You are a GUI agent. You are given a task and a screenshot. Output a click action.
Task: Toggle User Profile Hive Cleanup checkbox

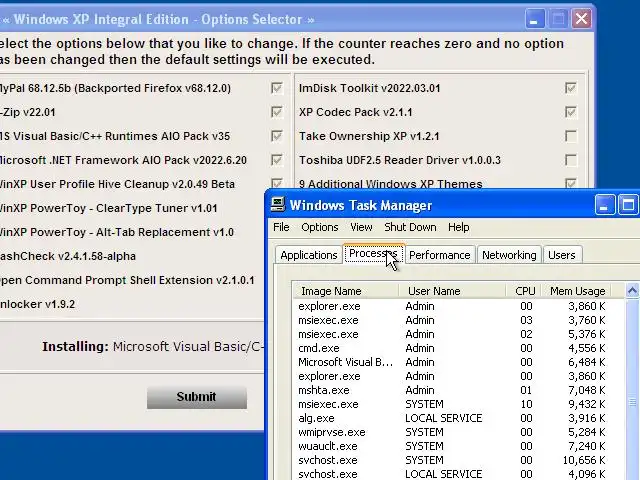pos(277,183)
